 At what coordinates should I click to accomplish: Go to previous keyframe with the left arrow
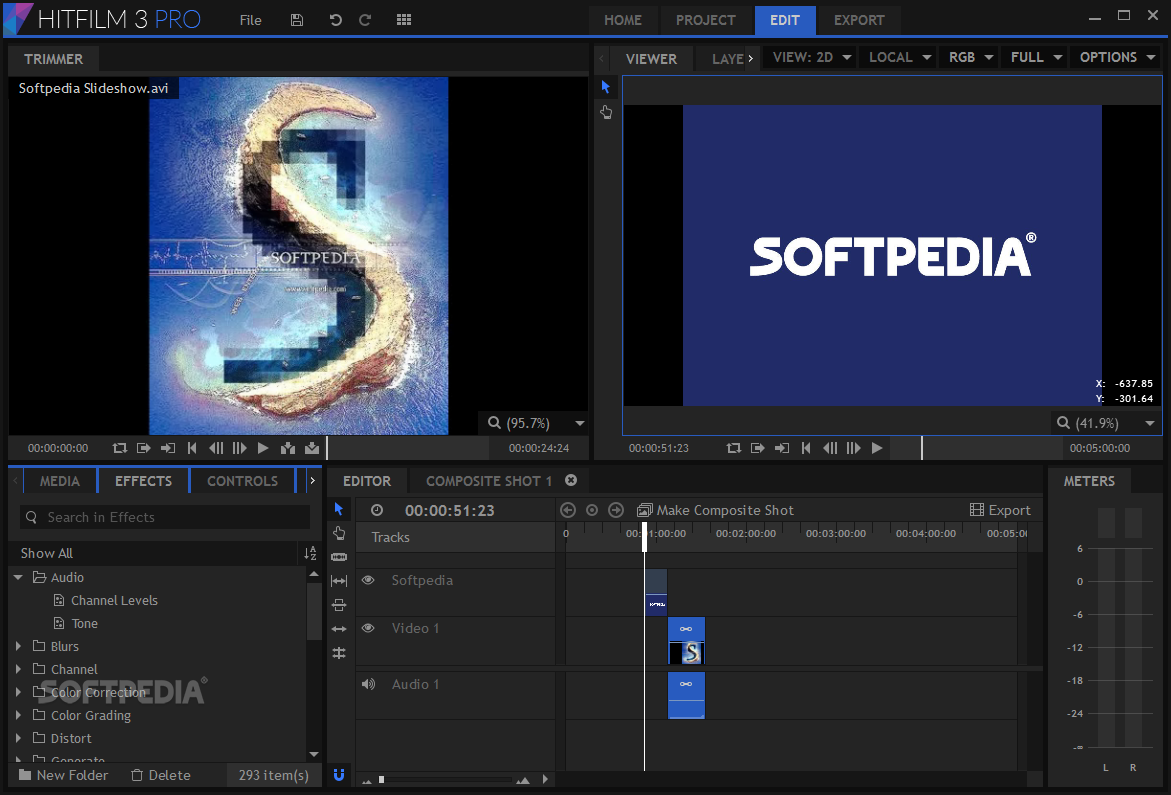point(568,510)
